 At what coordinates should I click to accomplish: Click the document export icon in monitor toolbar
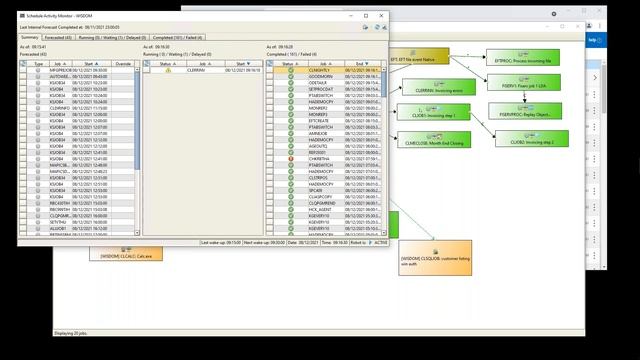pyautogui.click(x=365, y=27)
